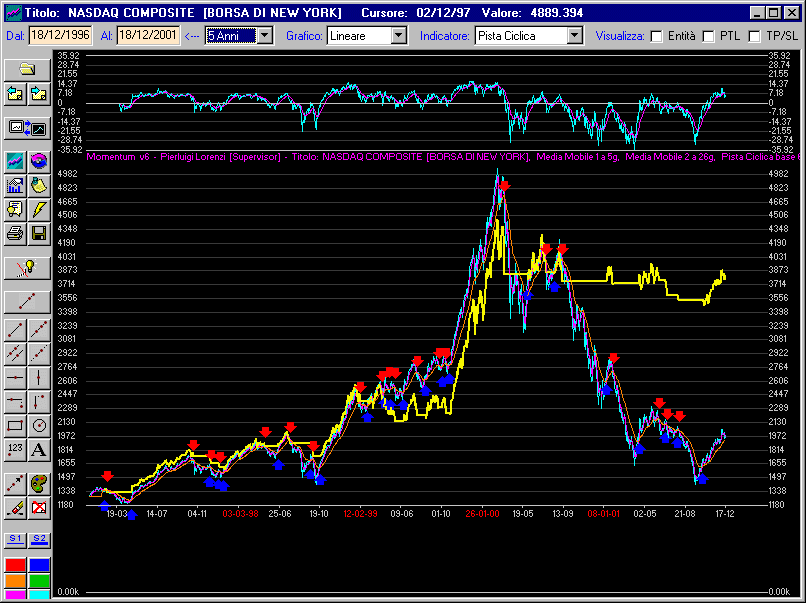Open the color palette icon
806x603 pixels.
pos(39,484)
